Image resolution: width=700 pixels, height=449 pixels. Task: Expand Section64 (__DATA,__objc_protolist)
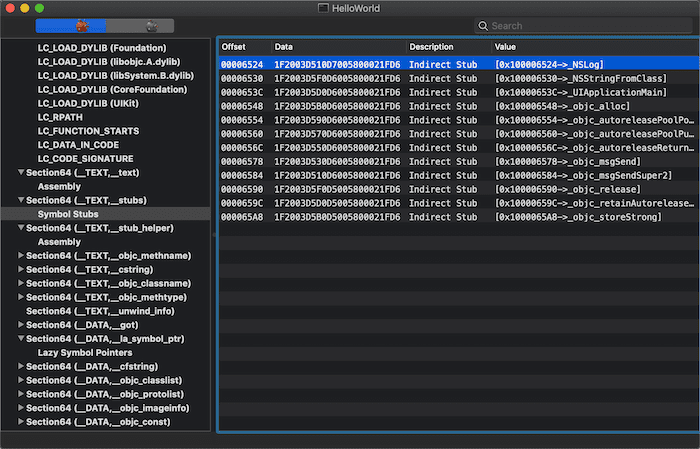(21, 394)
